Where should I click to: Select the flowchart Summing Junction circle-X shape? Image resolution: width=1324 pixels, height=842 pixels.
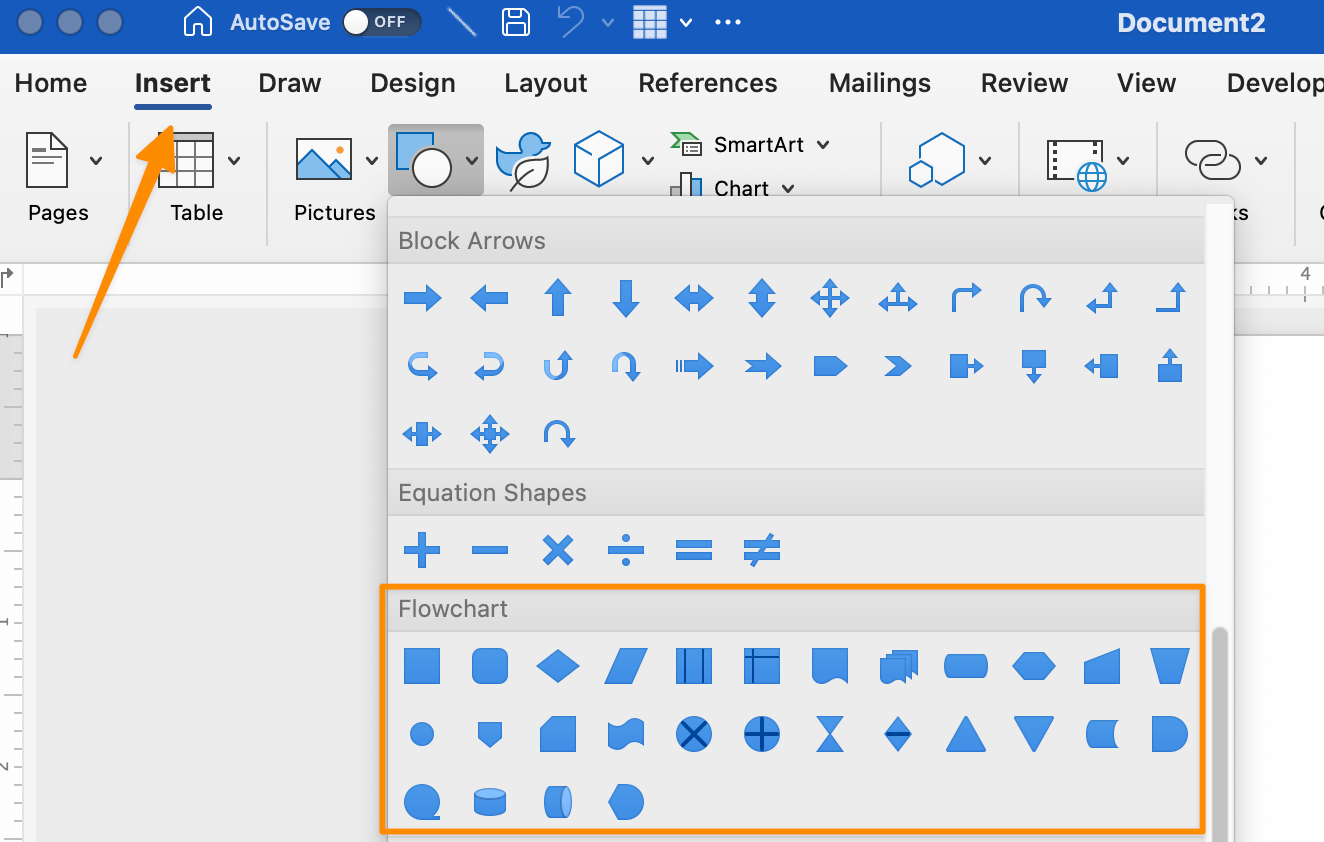coord(693,735)
